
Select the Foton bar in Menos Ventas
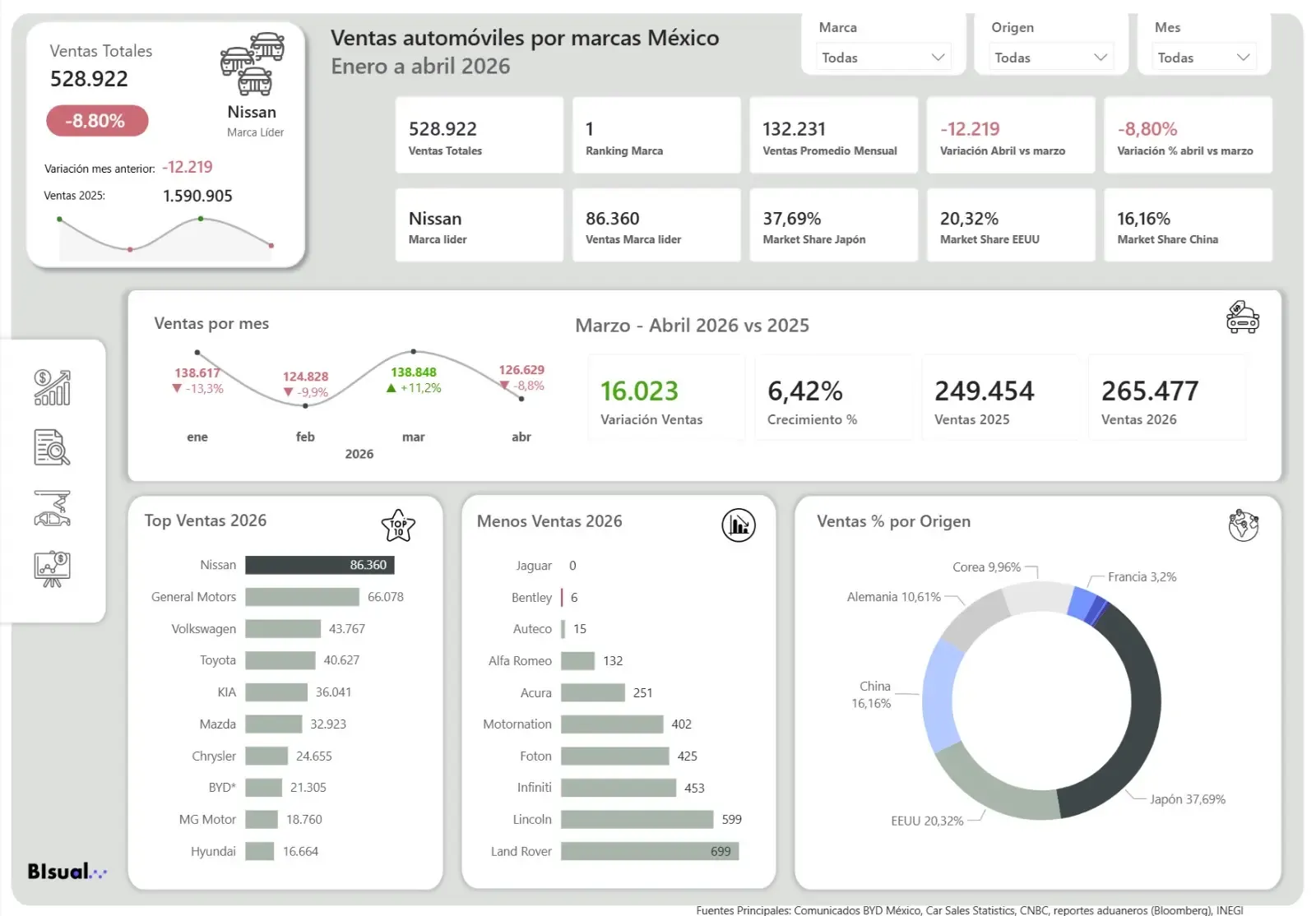615,756
